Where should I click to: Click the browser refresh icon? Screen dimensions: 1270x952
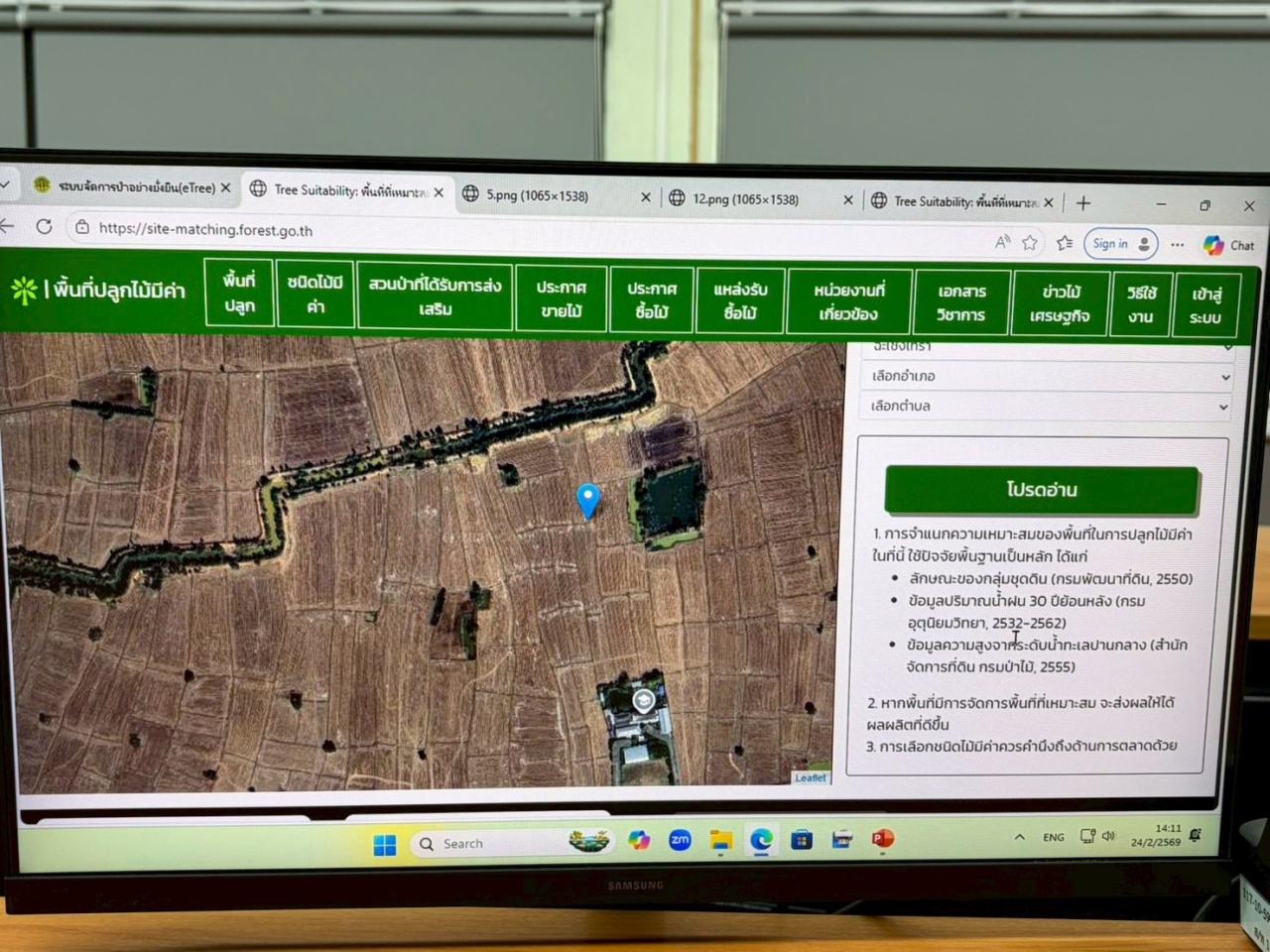click(44, 227)
